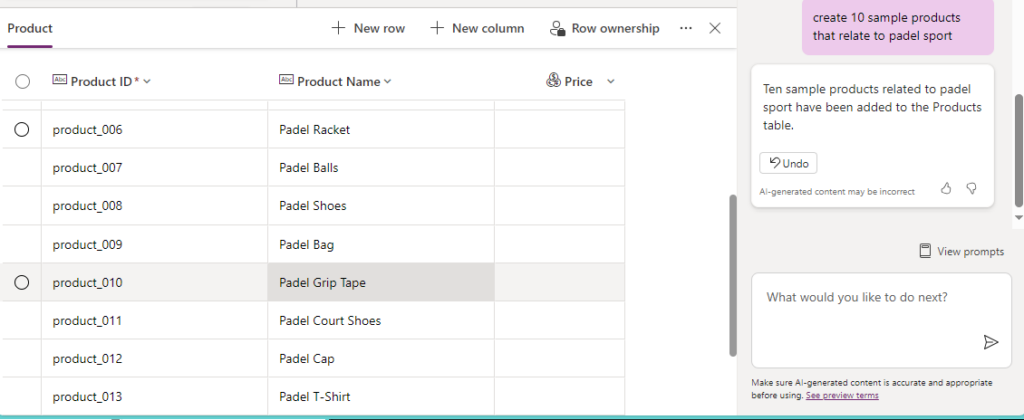
Task: Click the product_006 ID cell
Action: click(x=154, y=129)
